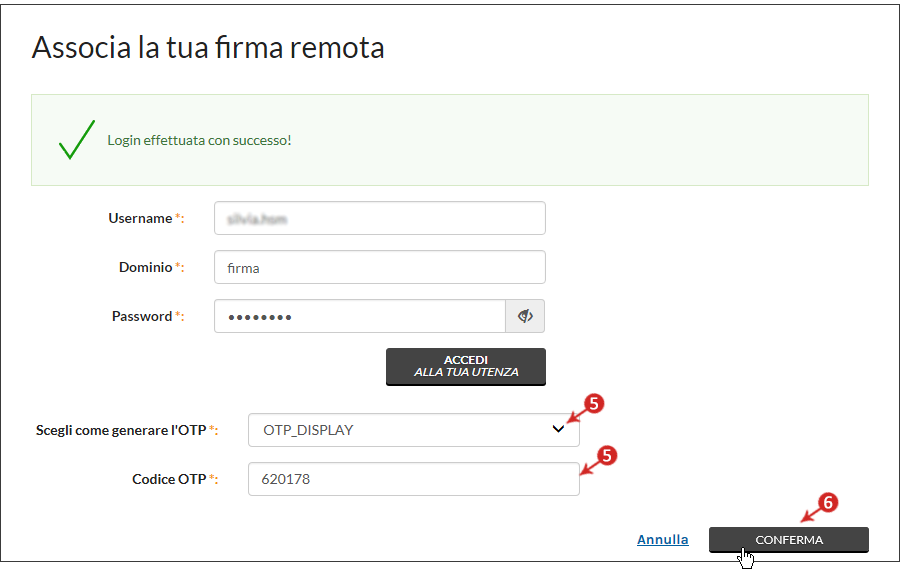Click the red 5 marker beside OTP dropdown
Viewport: 900px width, 573px height.
tap(594, 404)
